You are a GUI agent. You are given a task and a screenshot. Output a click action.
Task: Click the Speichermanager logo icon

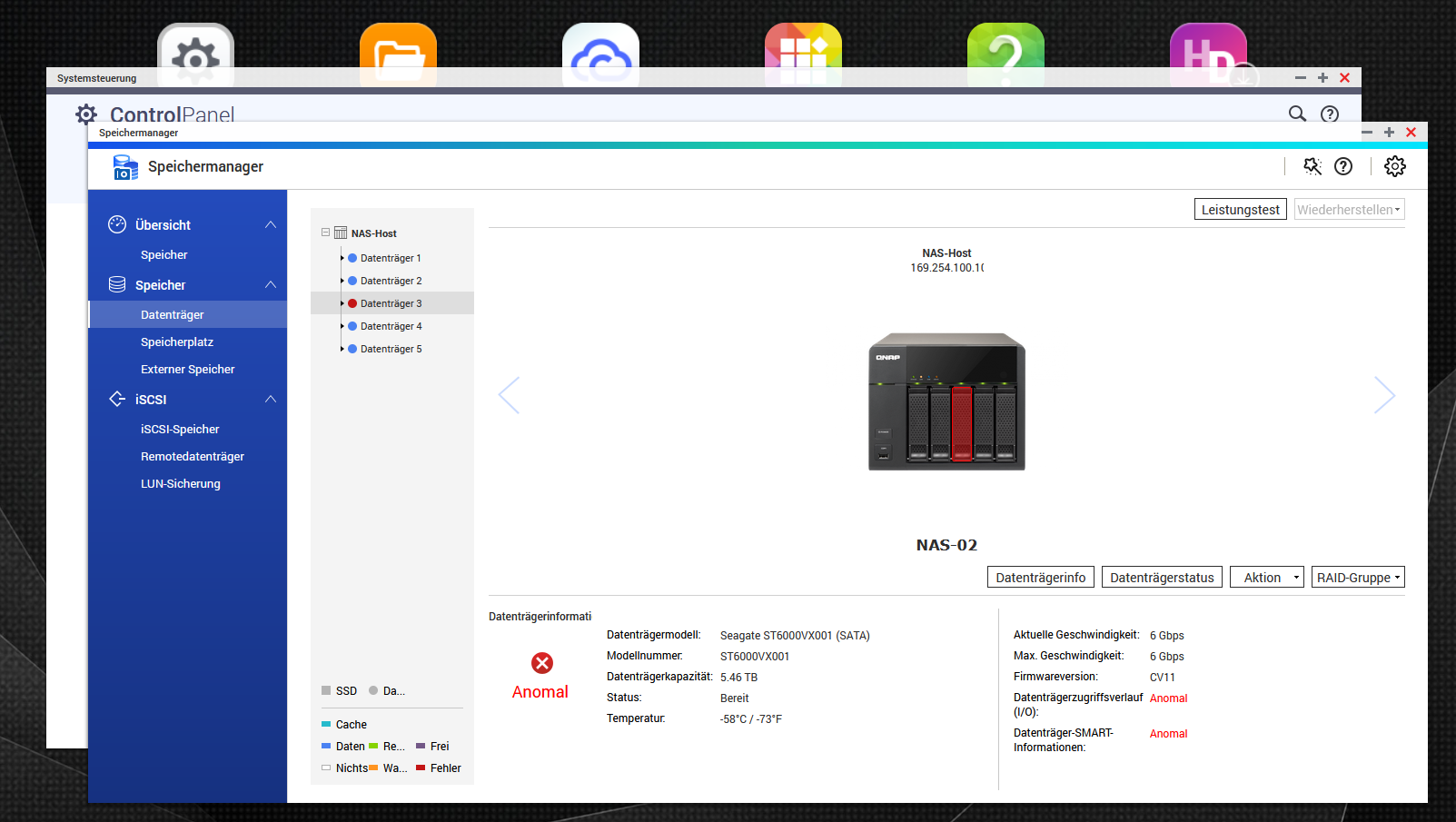[125, 167]
